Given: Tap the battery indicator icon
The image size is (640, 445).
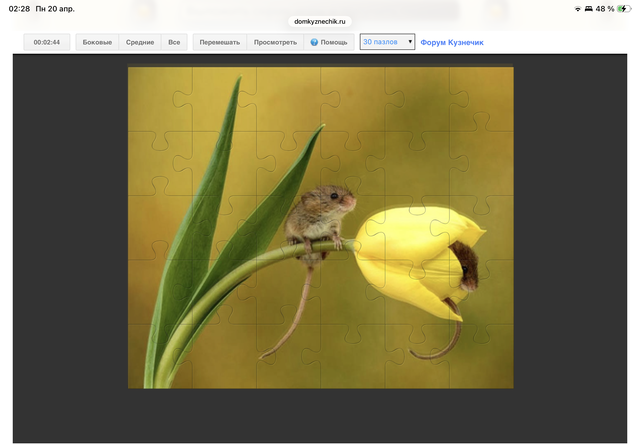Looking at the screenshot, I should point(624,8).
